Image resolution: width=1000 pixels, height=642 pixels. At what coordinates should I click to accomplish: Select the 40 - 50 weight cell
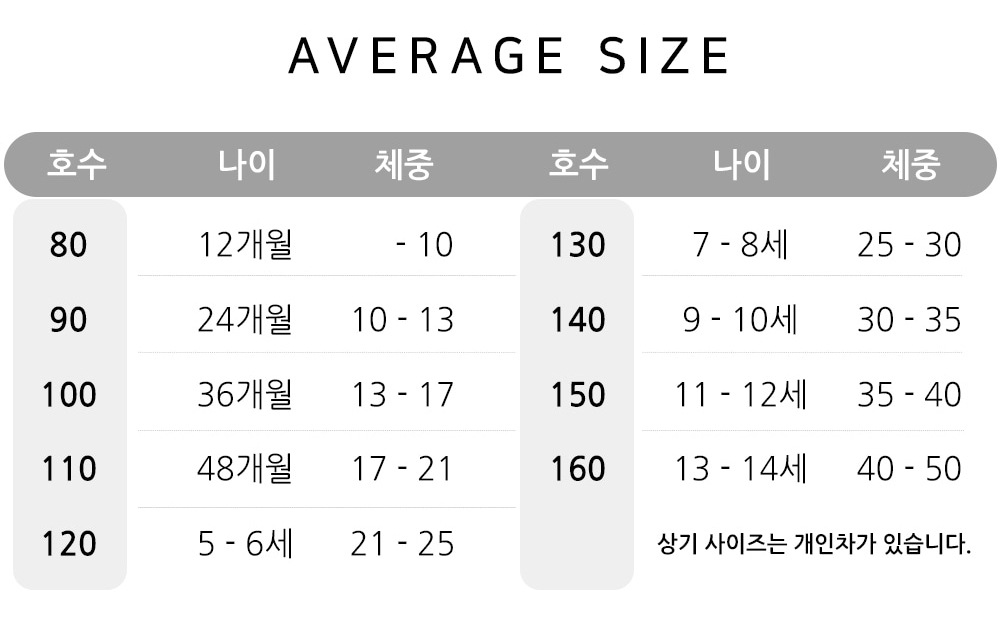909,469
